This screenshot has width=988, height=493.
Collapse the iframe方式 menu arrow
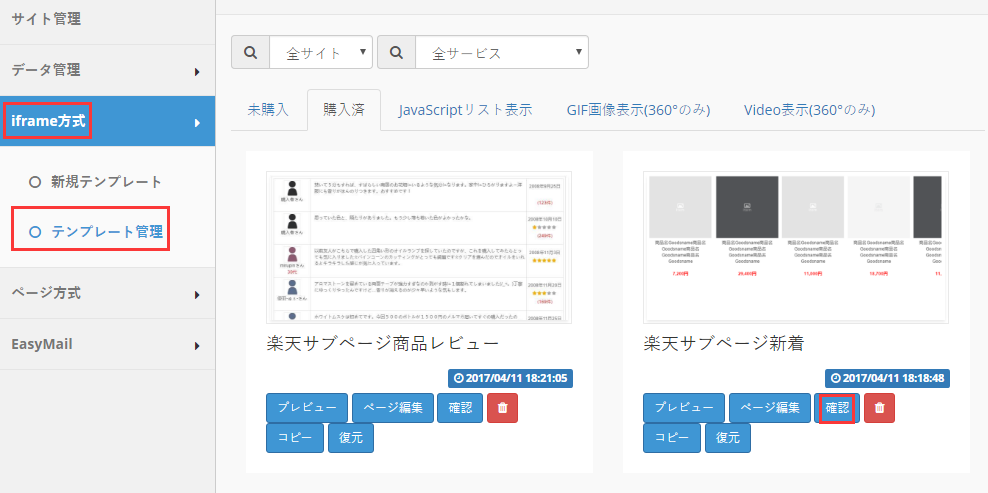[197, 123]
